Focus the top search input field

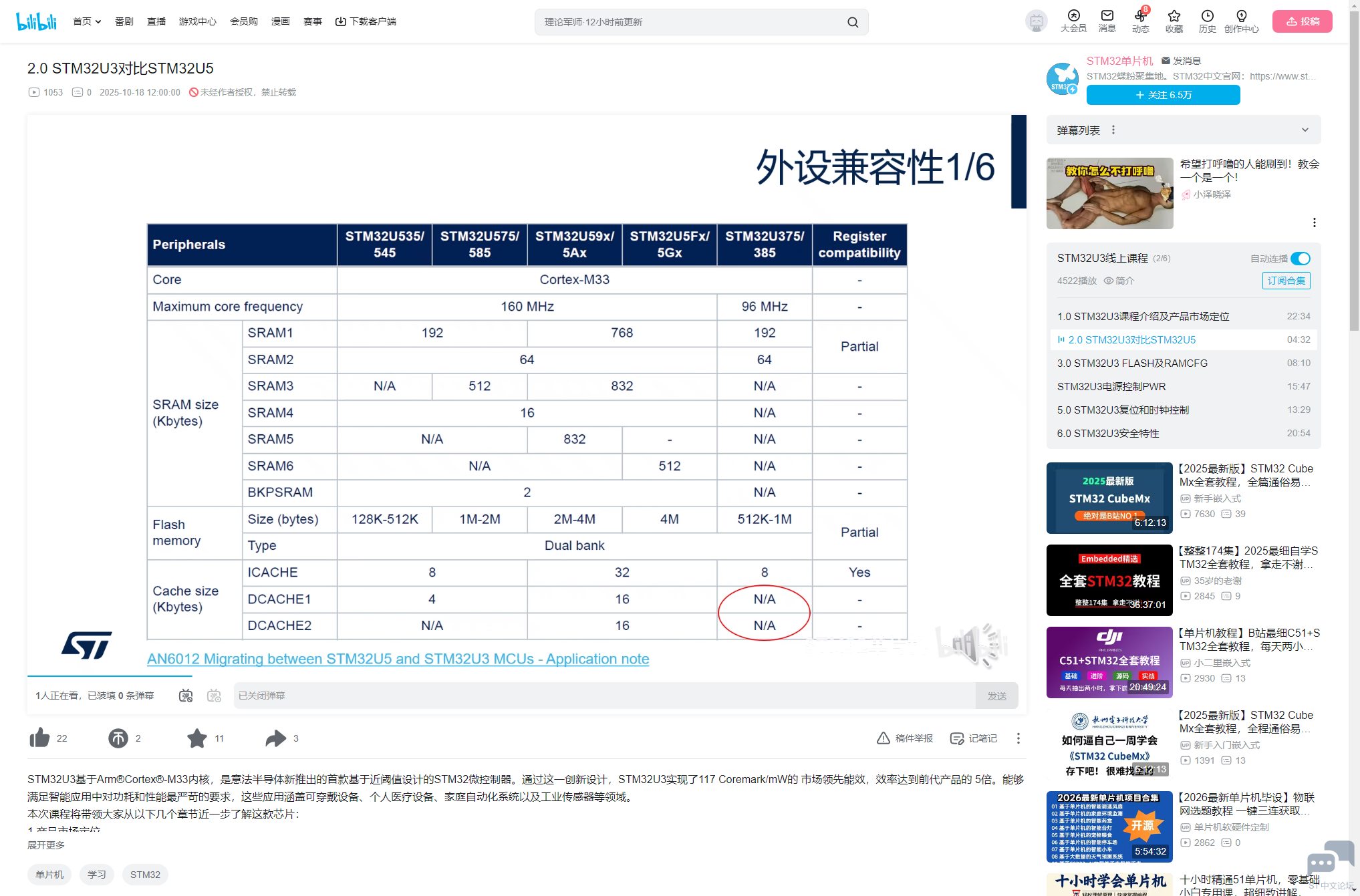(x=690, y=22)
